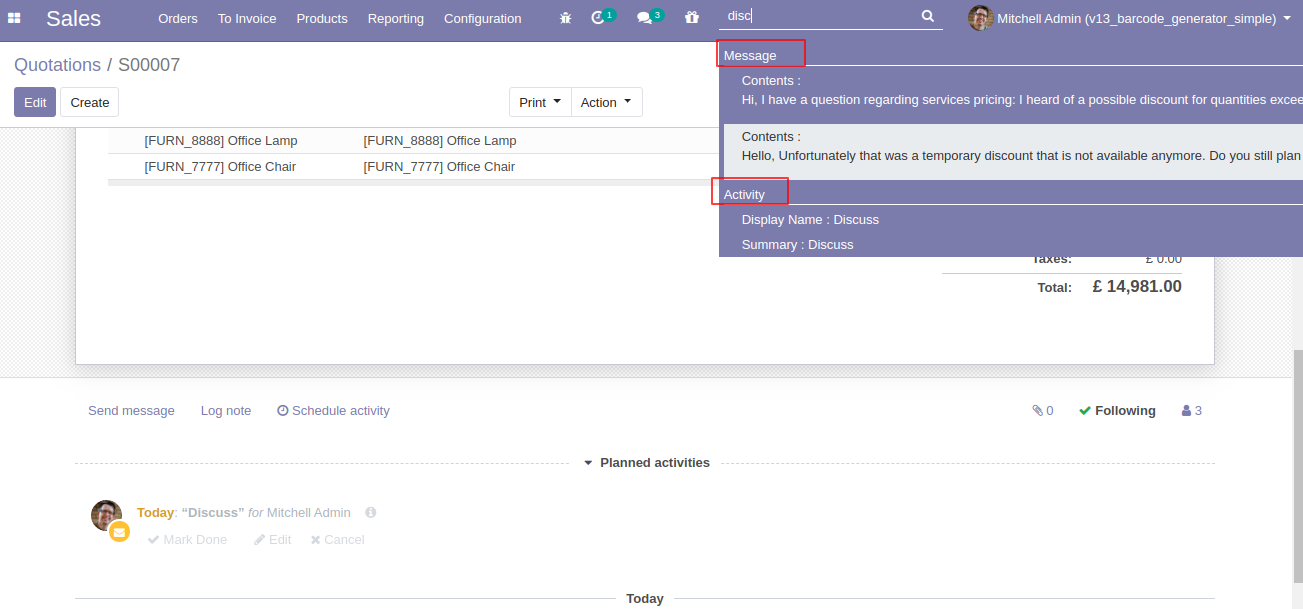
Task: Expand the Action dropdown
Action: [x=606, y=102]
